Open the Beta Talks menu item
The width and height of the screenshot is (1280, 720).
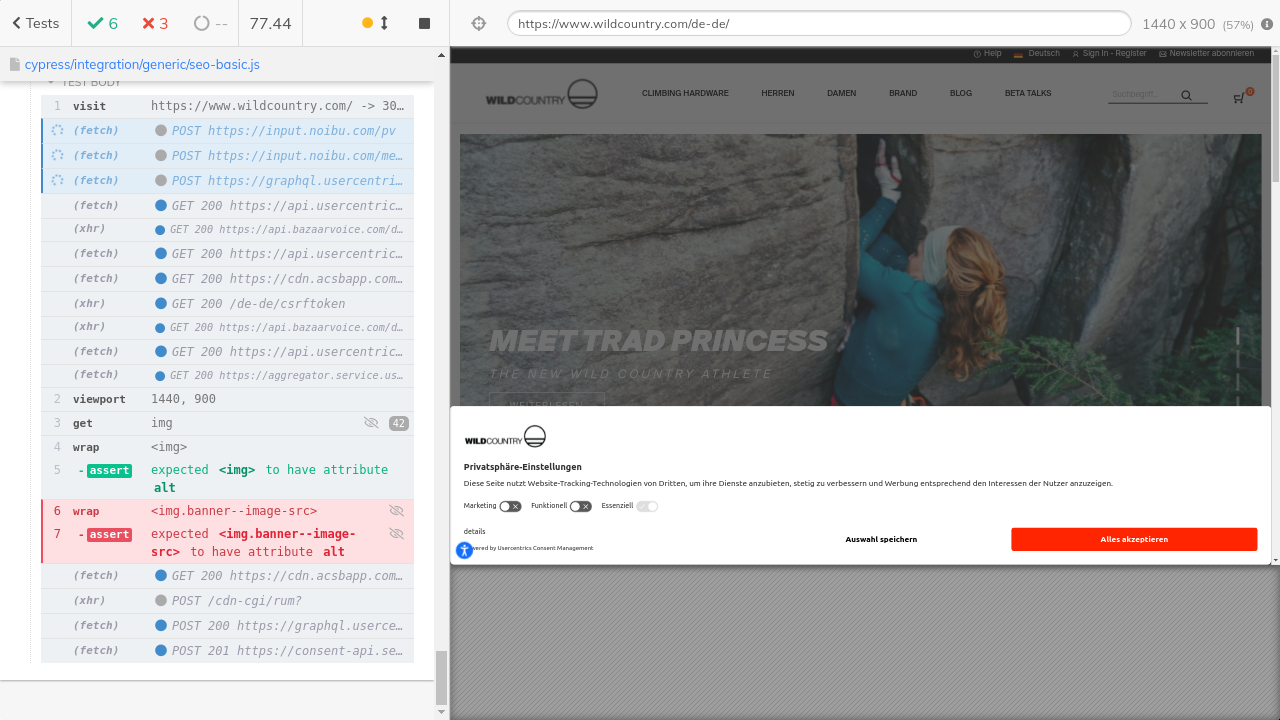click(1027, 93)
